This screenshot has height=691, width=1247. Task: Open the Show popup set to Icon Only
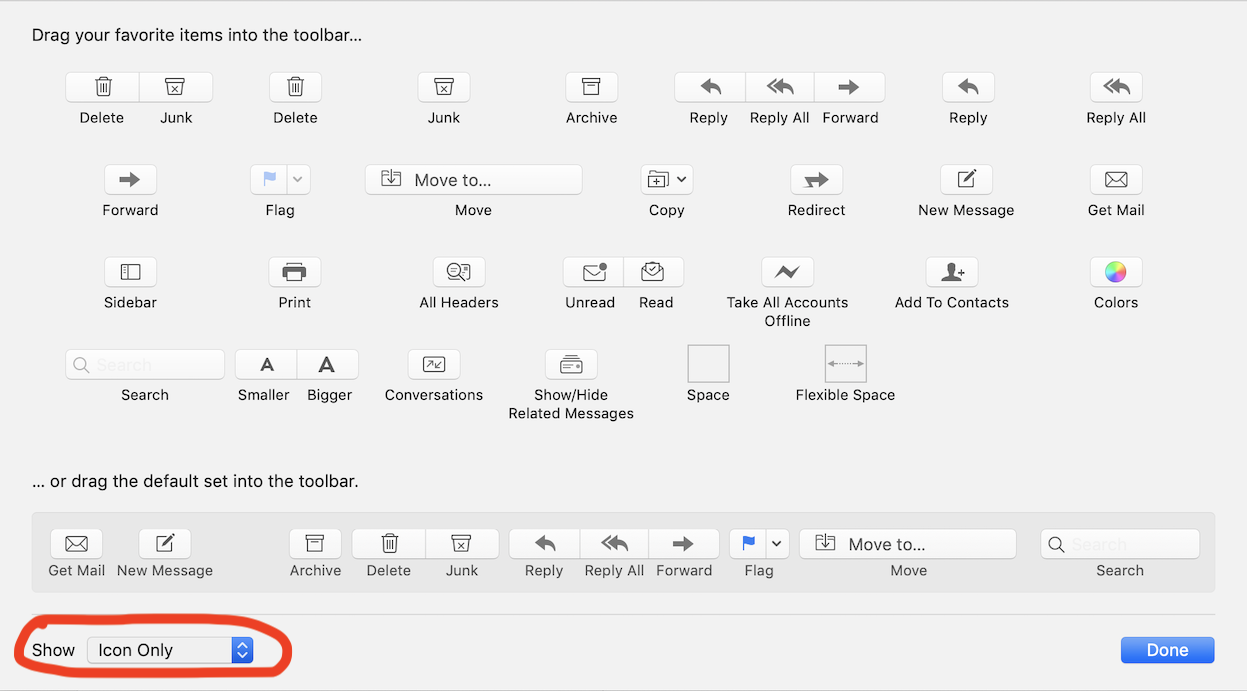tap(170, 649)
